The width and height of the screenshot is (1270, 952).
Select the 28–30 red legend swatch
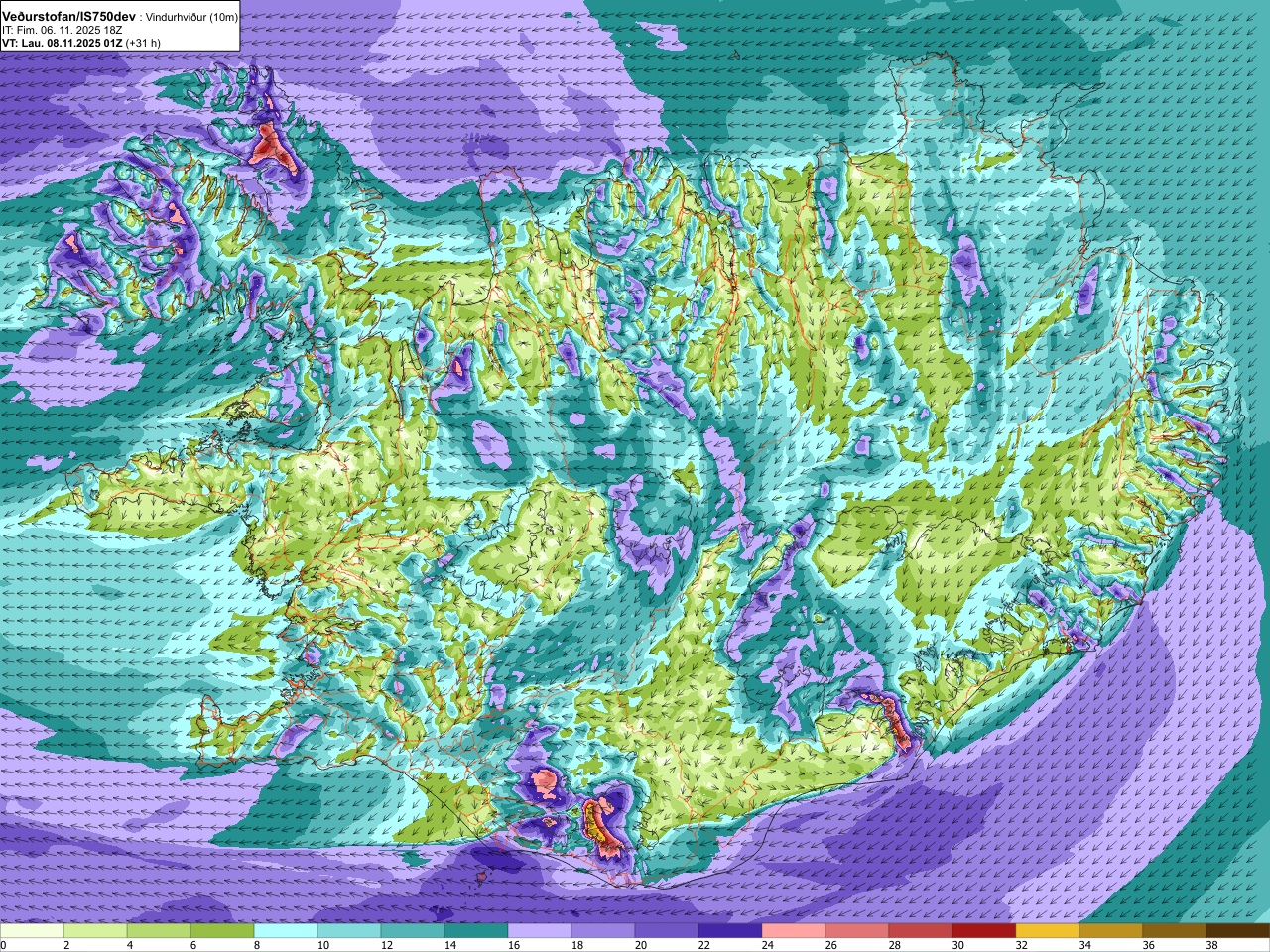(x=921, y=931)
